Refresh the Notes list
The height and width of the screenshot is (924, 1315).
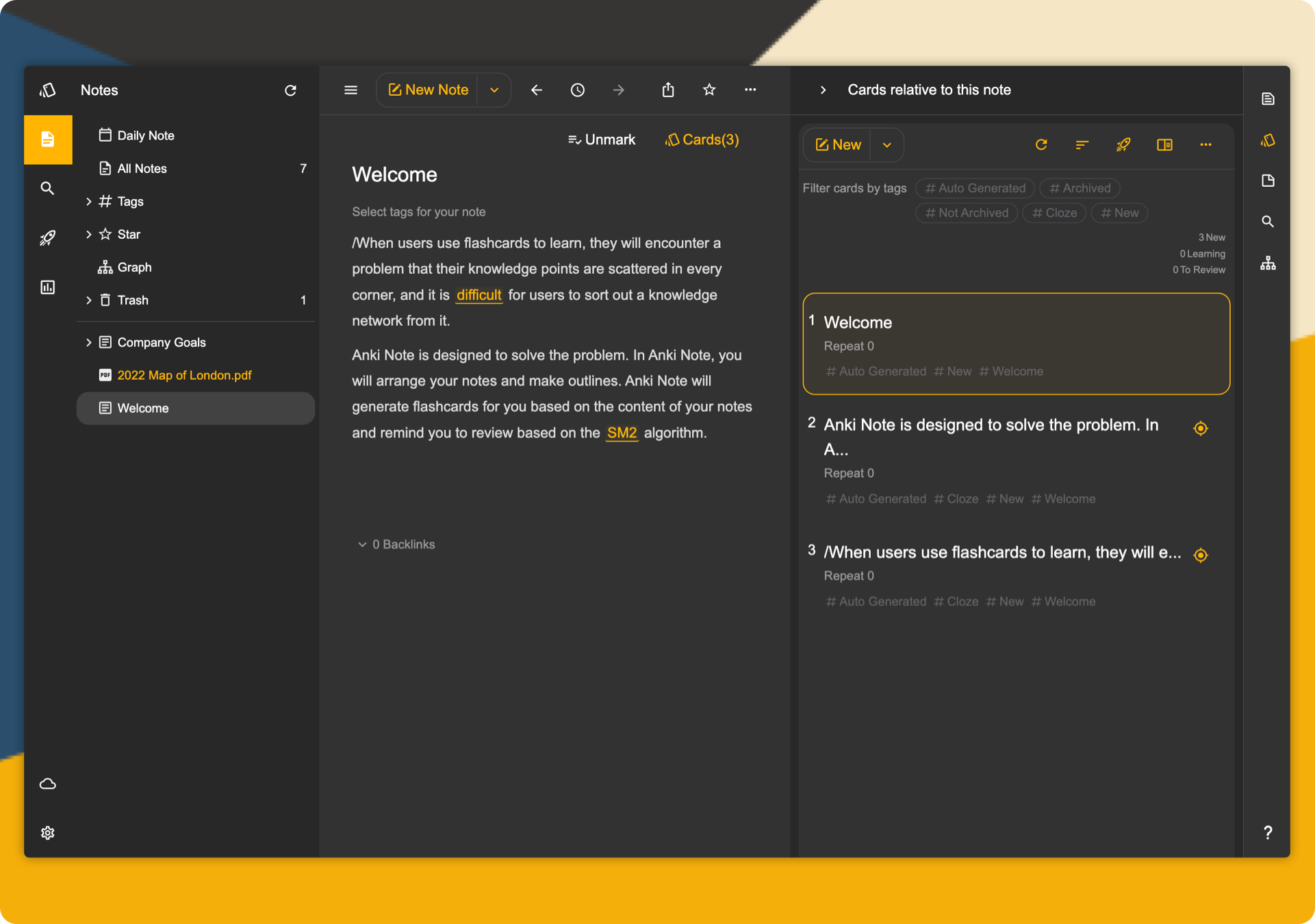tap(290, 90)
